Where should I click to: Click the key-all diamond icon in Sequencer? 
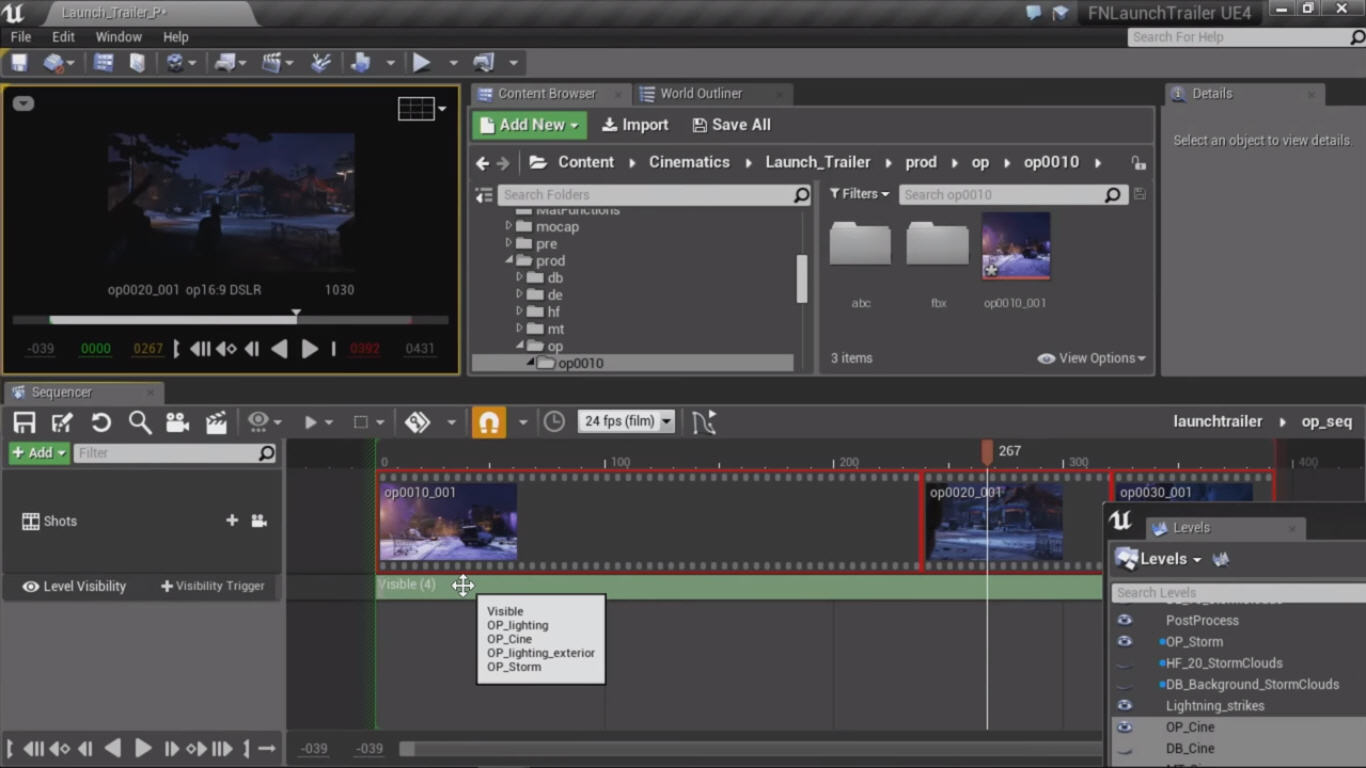coord(418,422)
